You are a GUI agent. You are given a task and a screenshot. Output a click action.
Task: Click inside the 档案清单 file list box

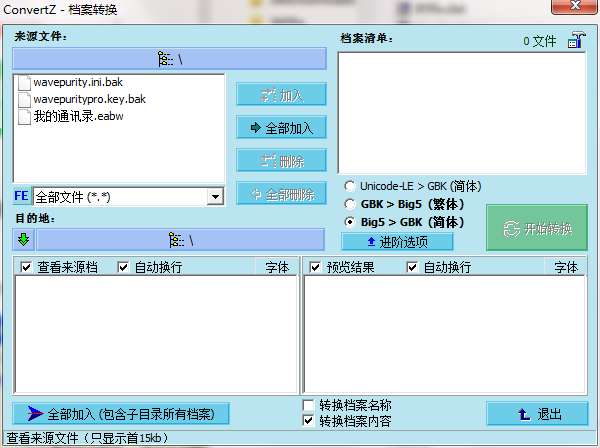point(462,113)
